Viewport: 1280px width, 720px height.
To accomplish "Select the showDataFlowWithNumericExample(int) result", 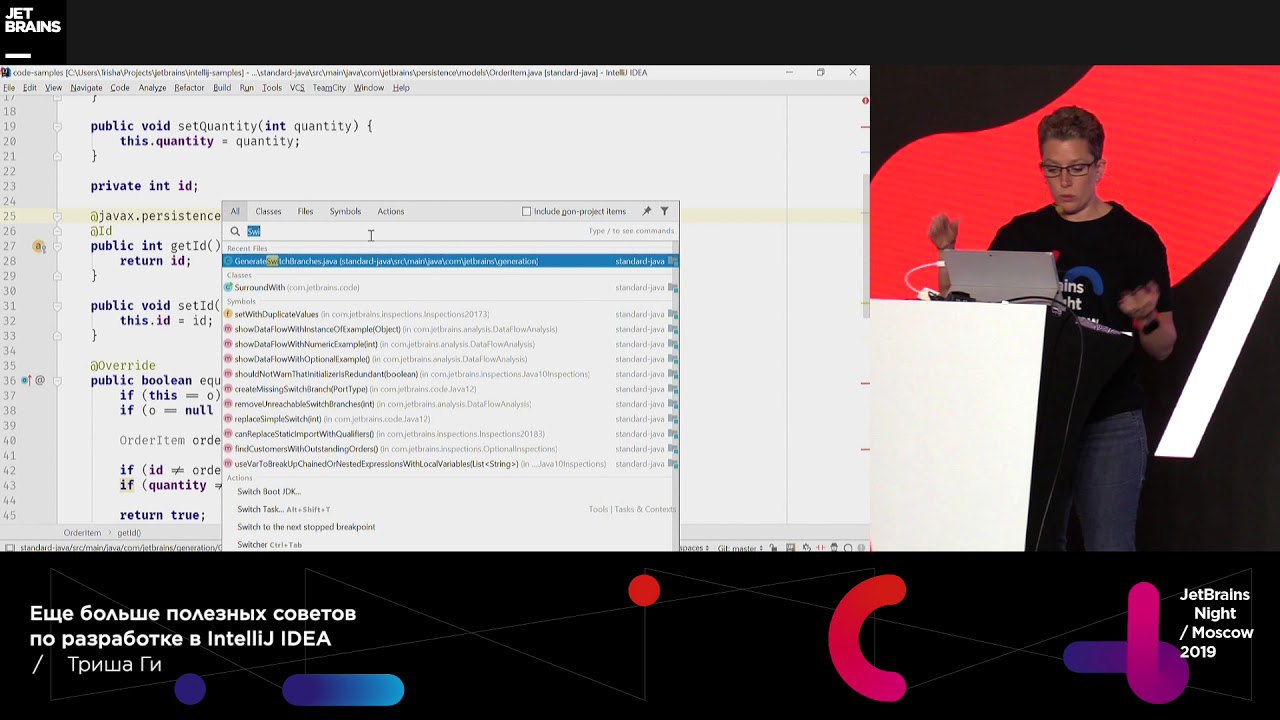I will point(450,344).
